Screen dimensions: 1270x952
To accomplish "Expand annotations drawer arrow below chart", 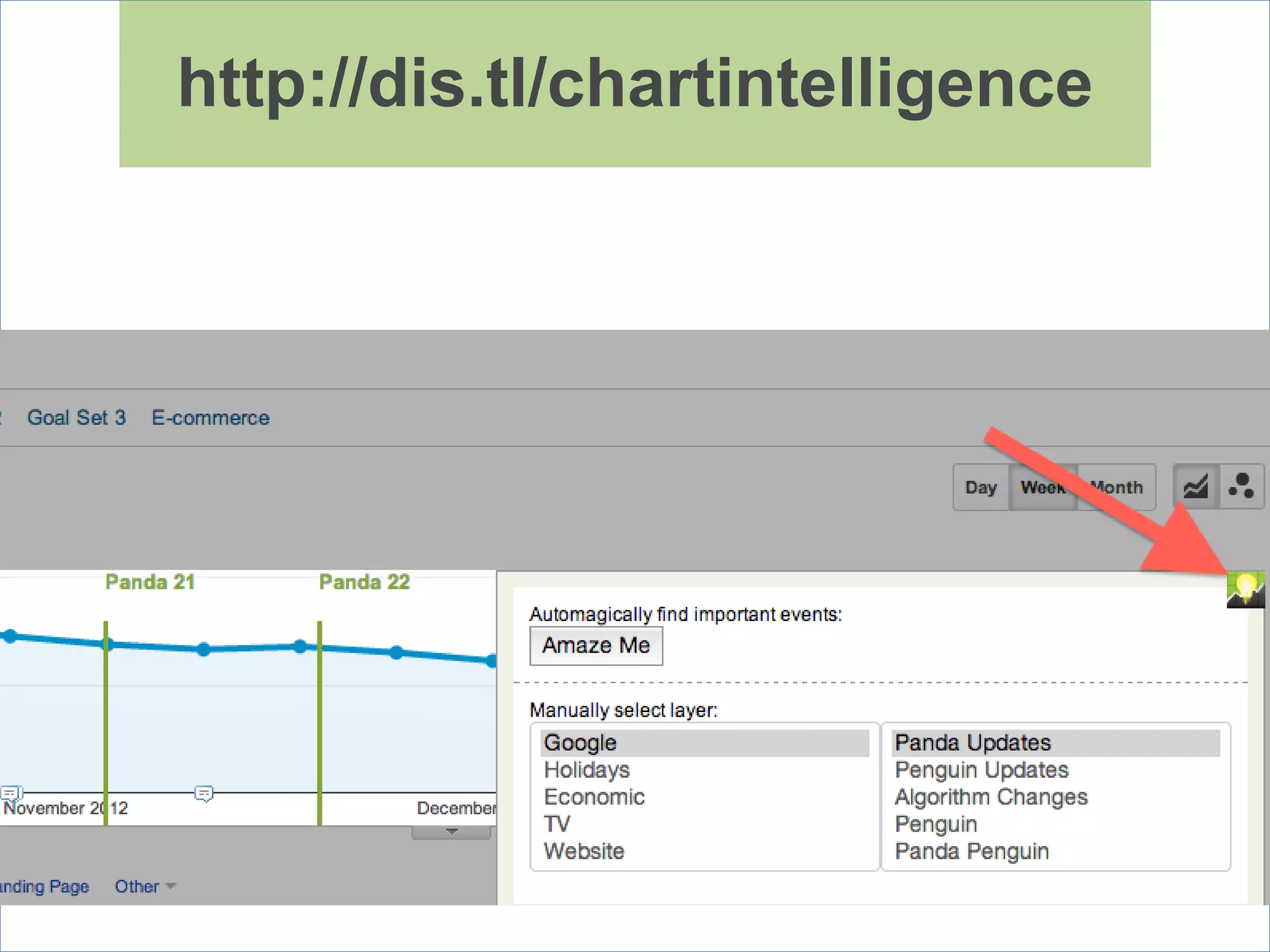I will tap(451, 832).
